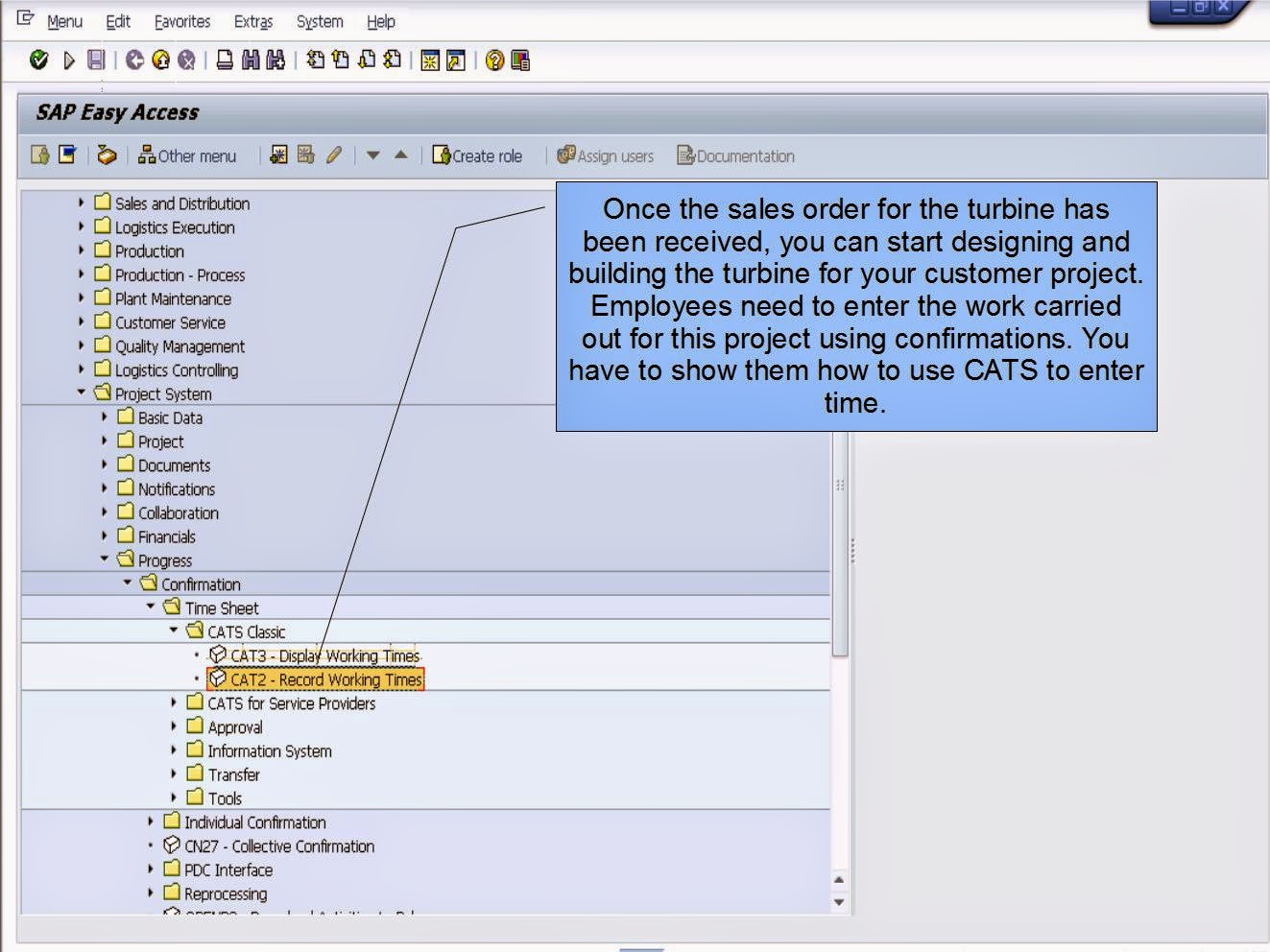The image size is (1270, 952).
Task: Click the Save diskette icon
Action: 95,60
